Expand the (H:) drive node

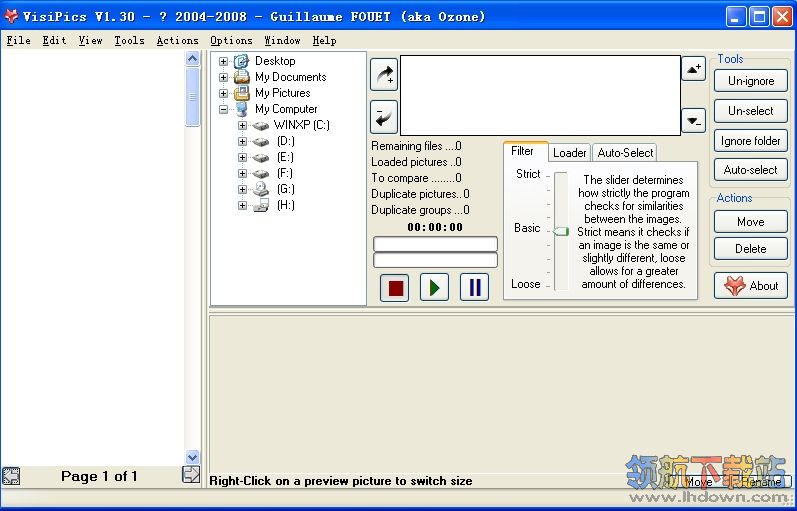242,205
